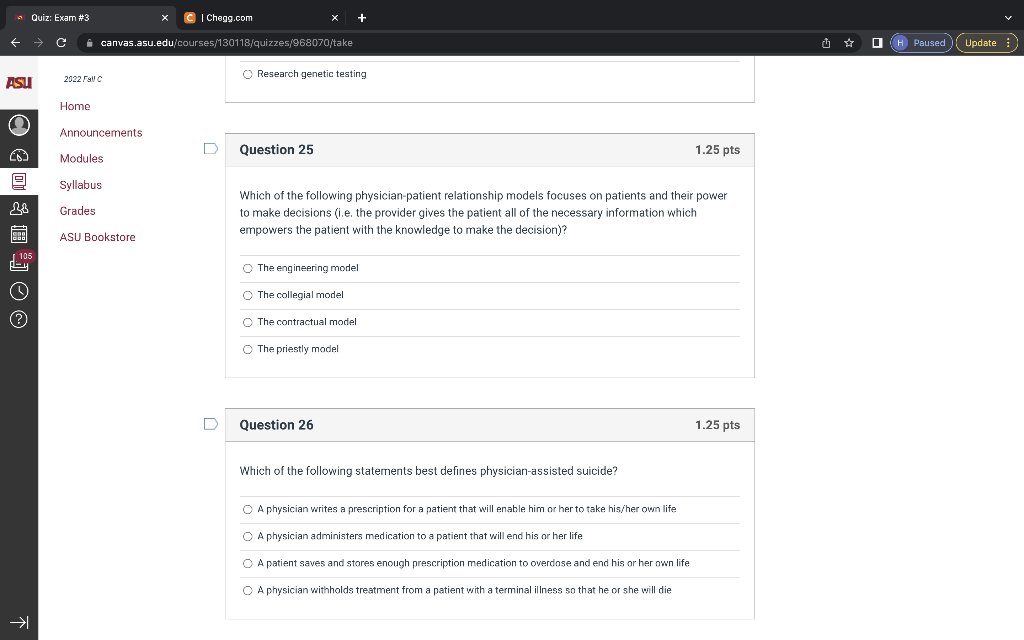Click the Paused profile button
1024x640 pixels.
921,42
